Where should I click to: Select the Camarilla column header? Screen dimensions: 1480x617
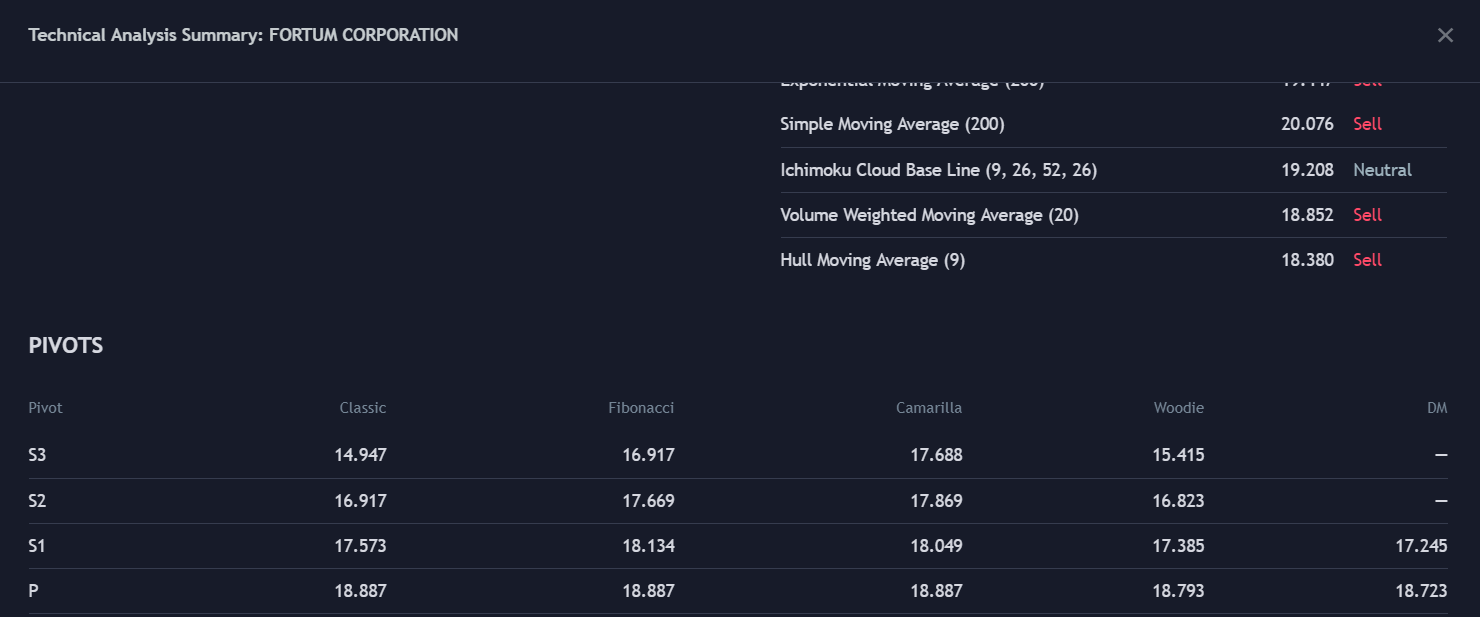(x=929, y=408)
